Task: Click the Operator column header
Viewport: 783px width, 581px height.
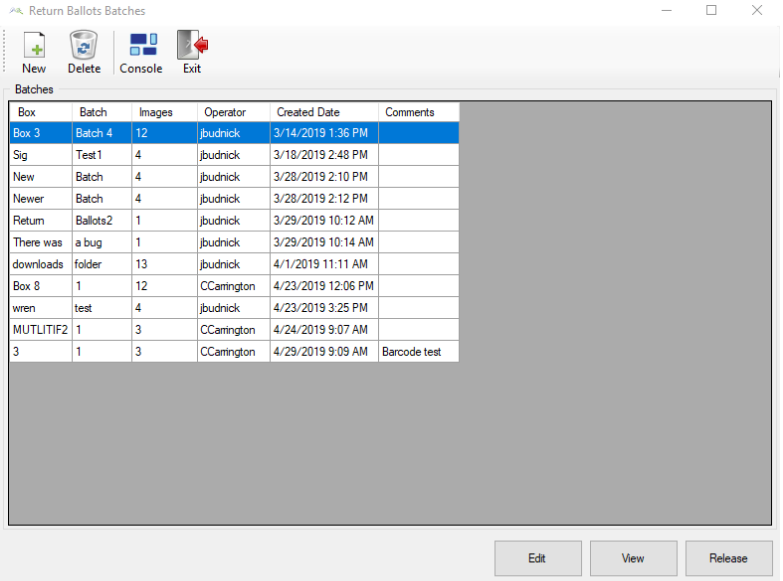Action: click(234, 112)
